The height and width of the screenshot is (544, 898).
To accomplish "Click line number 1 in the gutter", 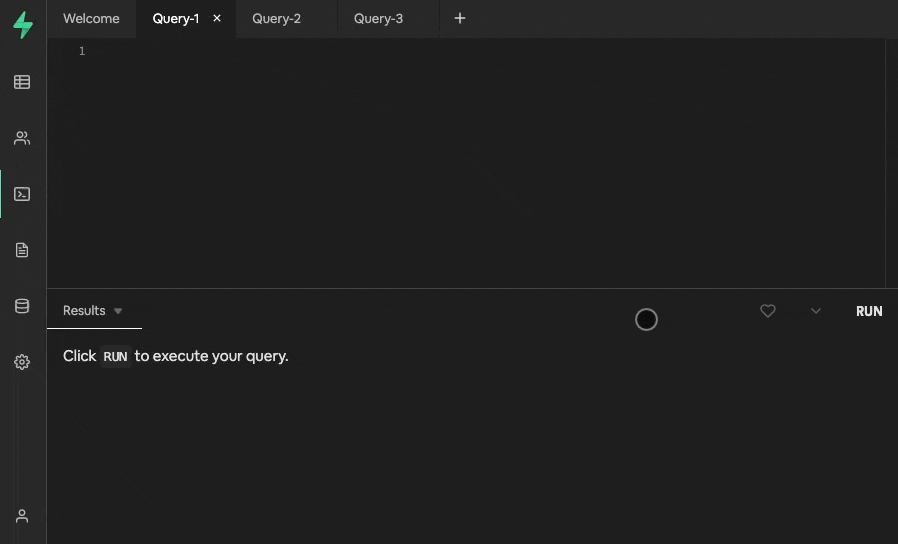I will pos(82,51).
